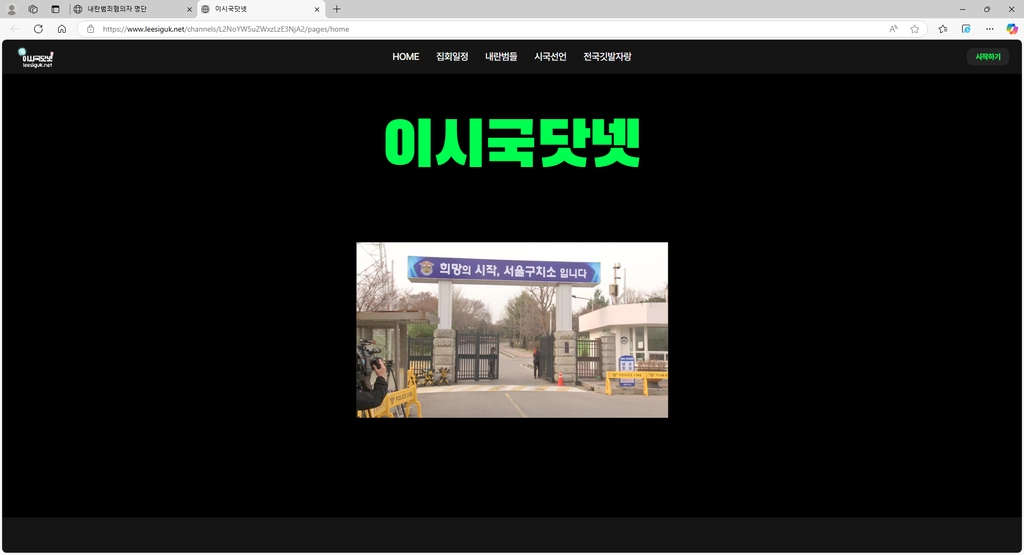1024x555 pixels.
Task: Open the browser profile icon
Action: [11, 9]
